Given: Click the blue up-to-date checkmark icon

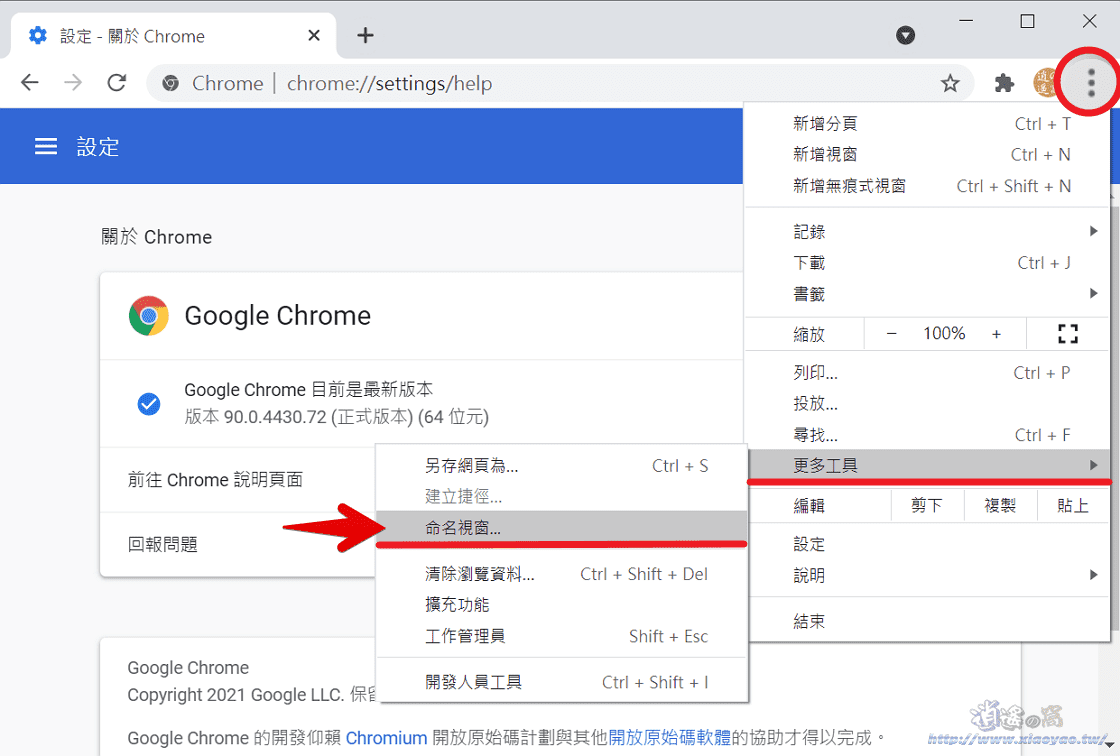Looking at the screenshot, I should (149, 404).
